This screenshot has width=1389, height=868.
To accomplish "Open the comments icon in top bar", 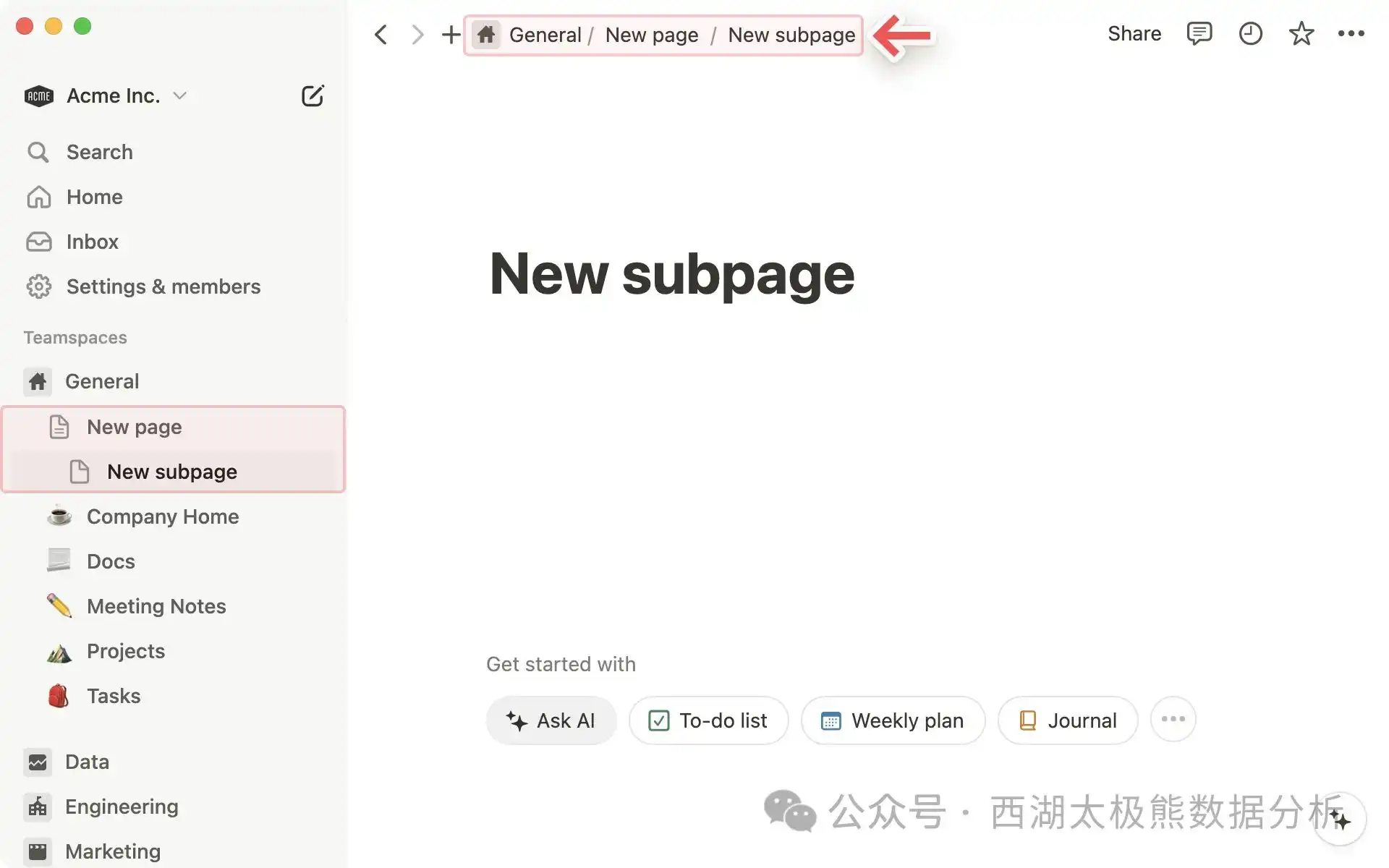I will (x=1199, y=33).
